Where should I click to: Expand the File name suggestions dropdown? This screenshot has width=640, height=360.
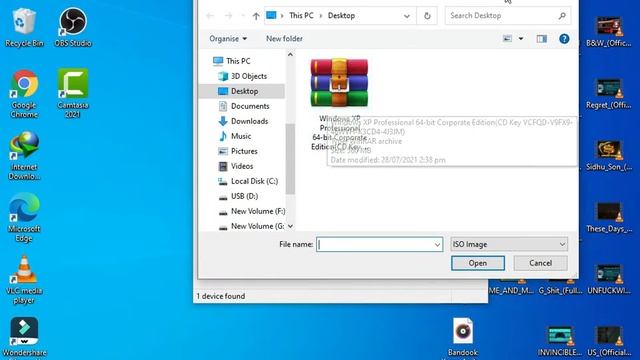tap(437, 244)
